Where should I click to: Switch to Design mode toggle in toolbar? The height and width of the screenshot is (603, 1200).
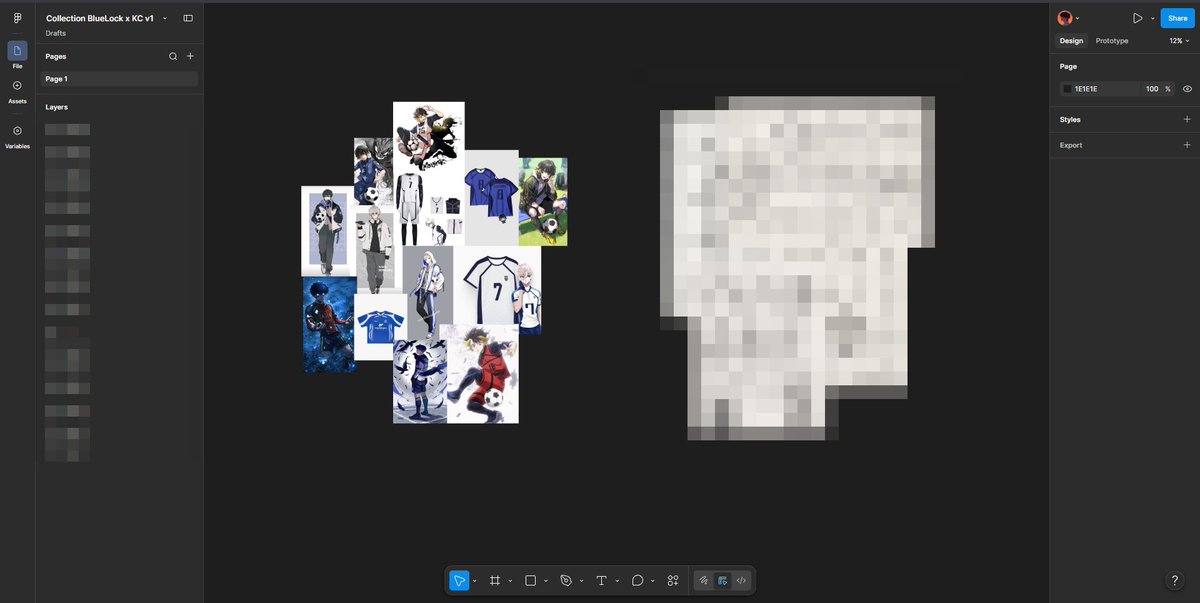click(722, 580)
